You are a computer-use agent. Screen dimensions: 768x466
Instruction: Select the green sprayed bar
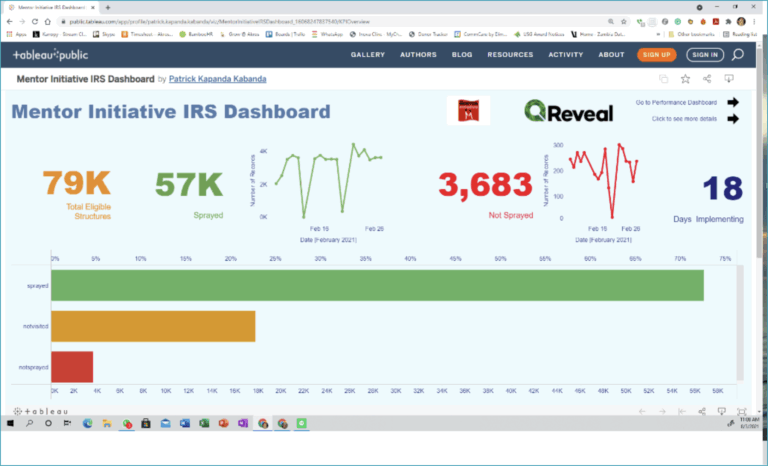pos(377,285)
